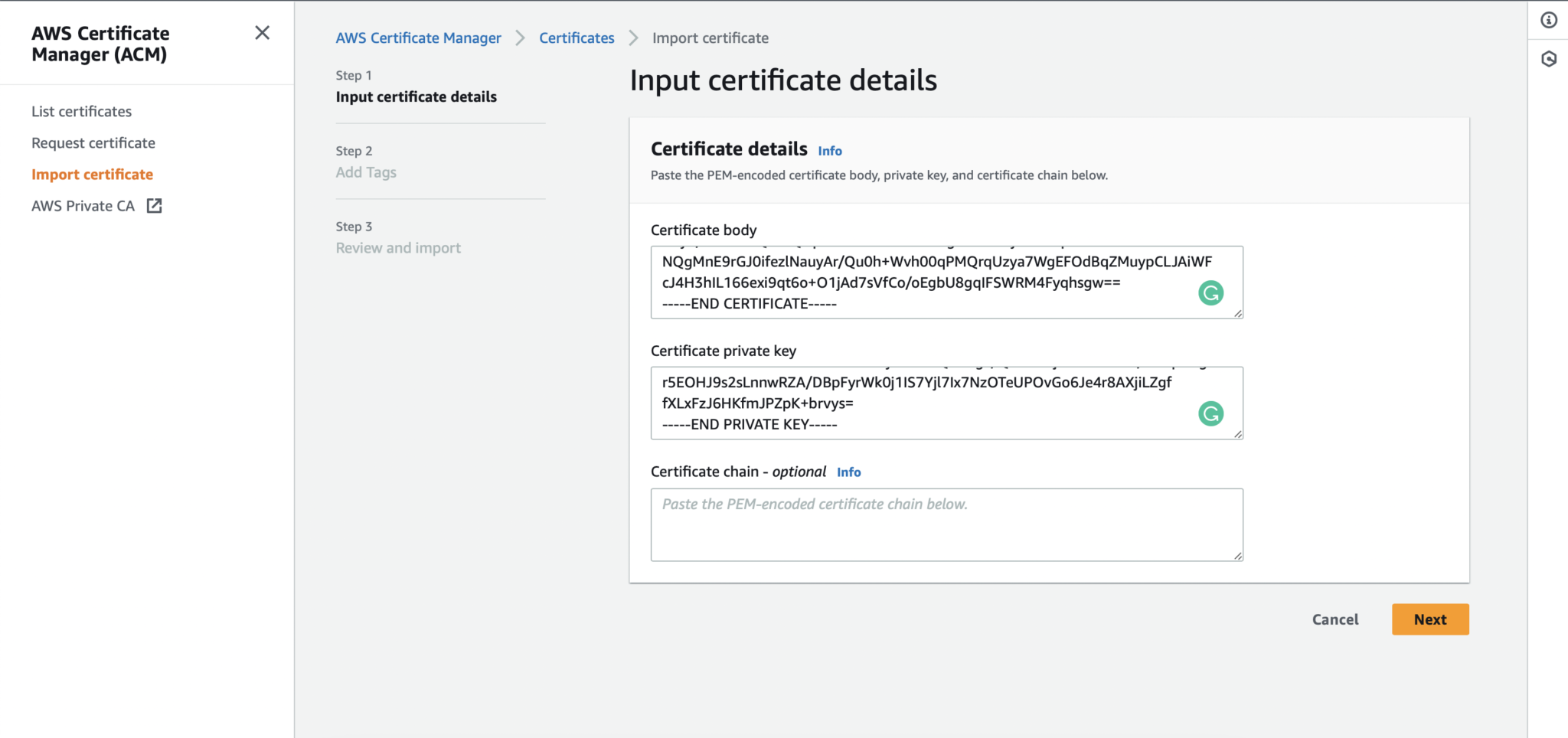This screenshot has width=1568, height=738.
Task: Click breadcrumb chevron after Certificates
Action: point(633,38)
